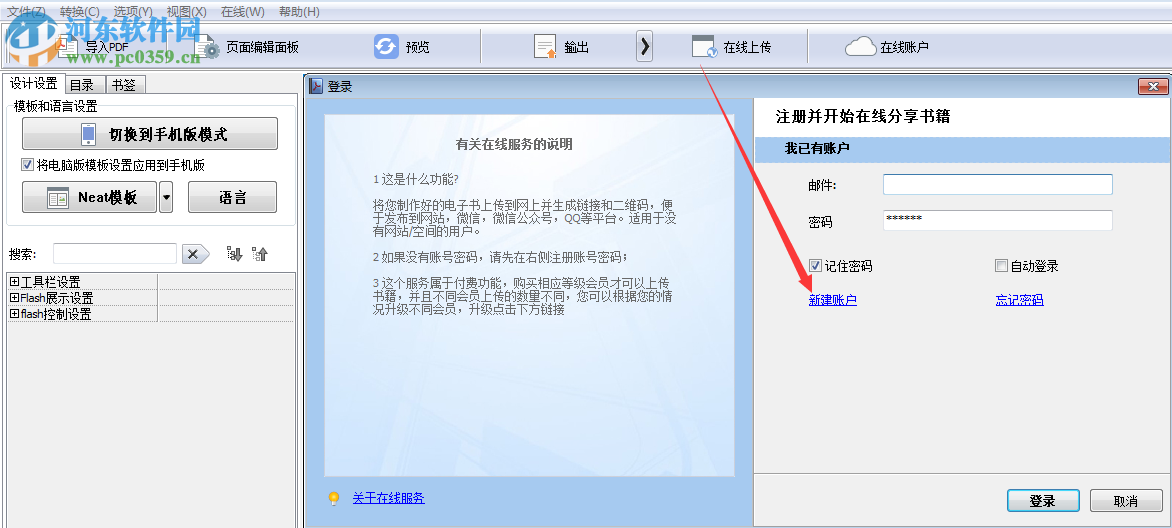Viewport: 1172px width, 528px height.
Task: Click the 导入PDF toolbar button
Action: (93, 47)
